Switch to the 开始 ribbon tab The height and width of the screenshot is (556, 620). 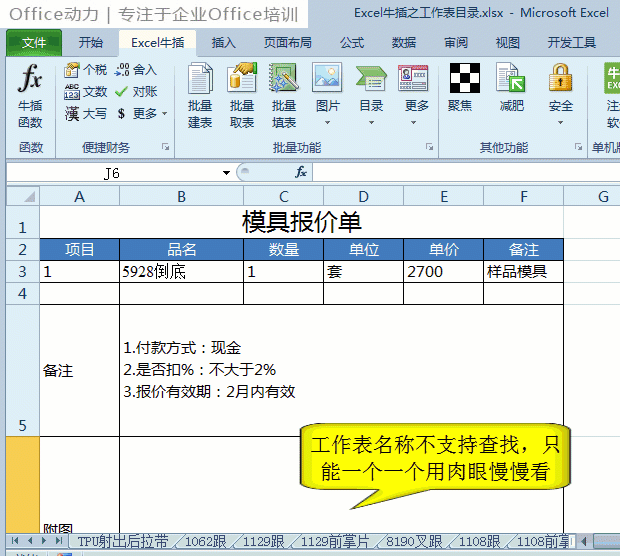click(91, 42)
